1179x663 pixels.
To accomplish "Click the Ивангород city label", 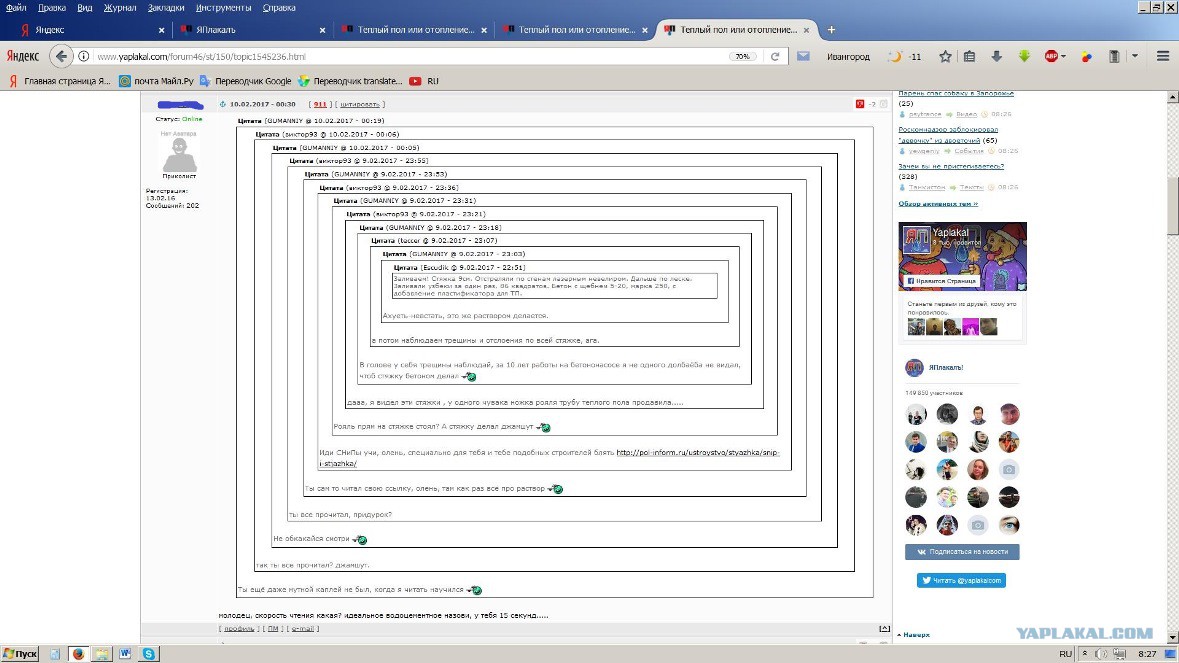I will click(x=848, y=56).
